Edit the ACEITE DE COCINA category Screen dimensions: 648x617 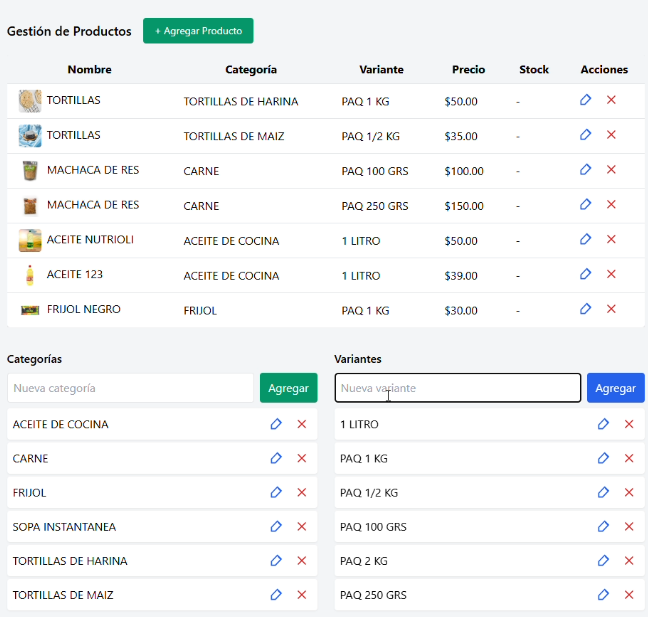point(276,424)
